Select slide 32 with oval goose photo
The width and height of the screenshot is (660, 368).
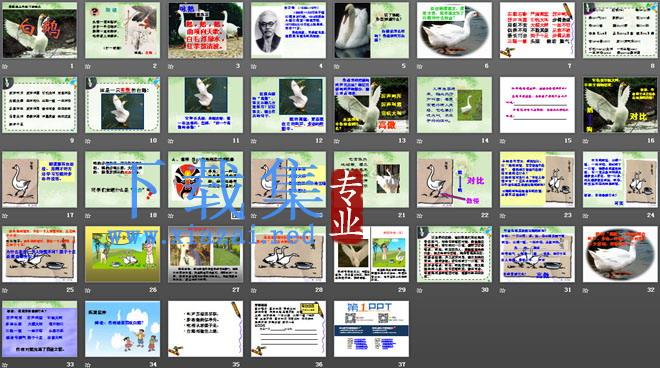[620, 254]
